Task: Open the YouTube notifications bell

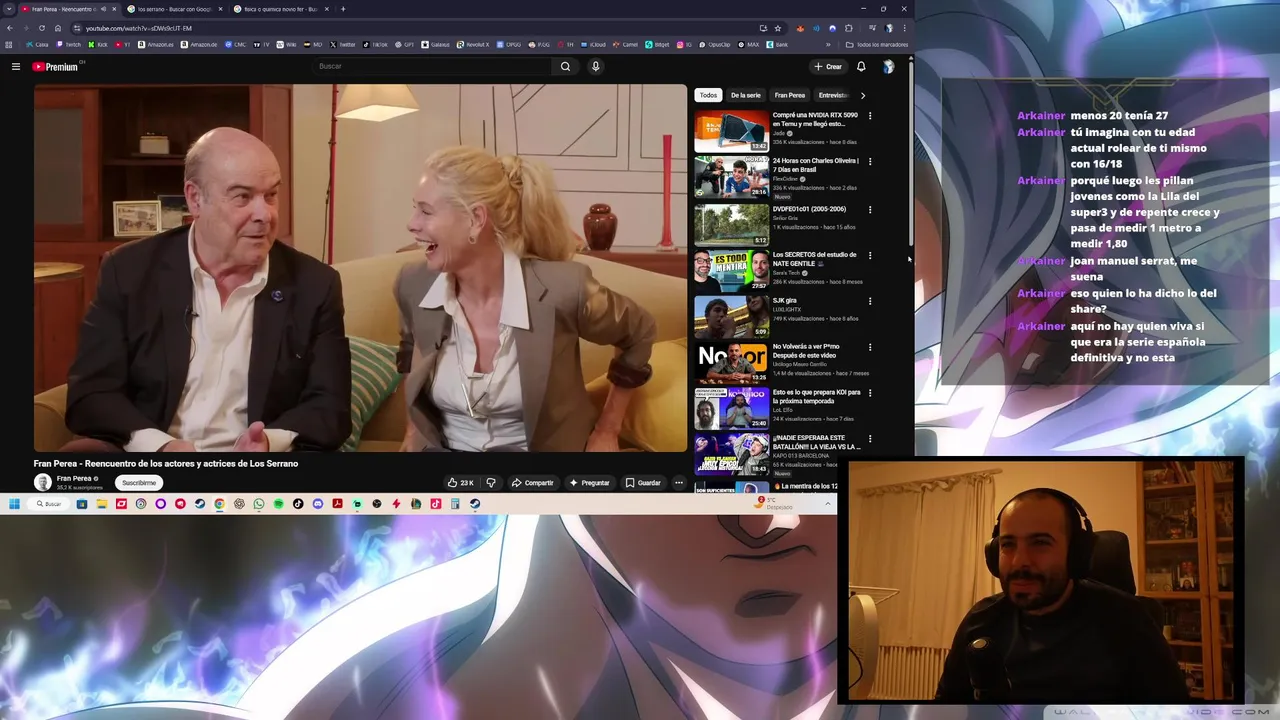Action: (x=861, y=66)
